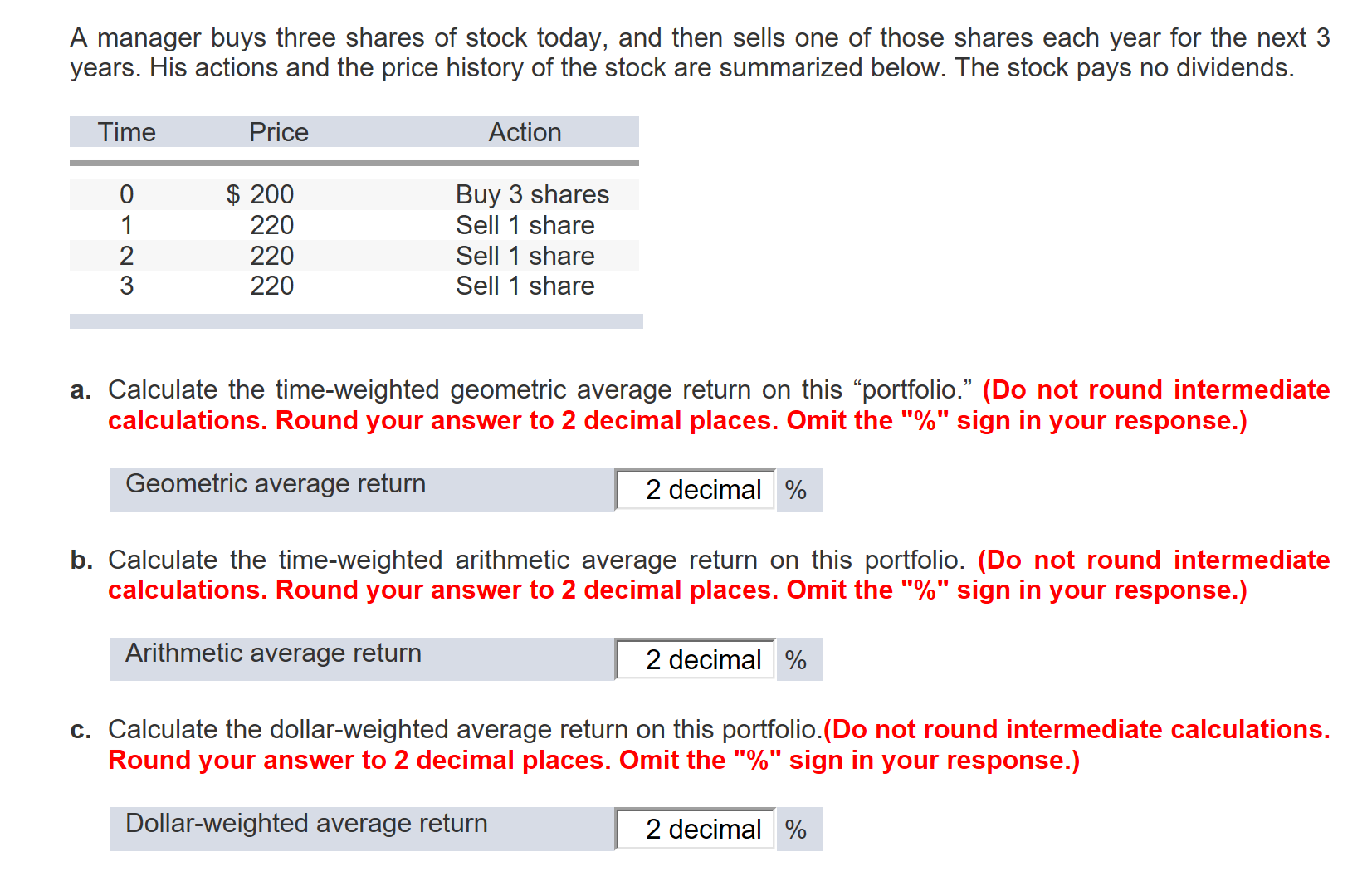Click the time 3 cell in table
Viewport: 1372px width, 886px height.
[x=127, y=286]
